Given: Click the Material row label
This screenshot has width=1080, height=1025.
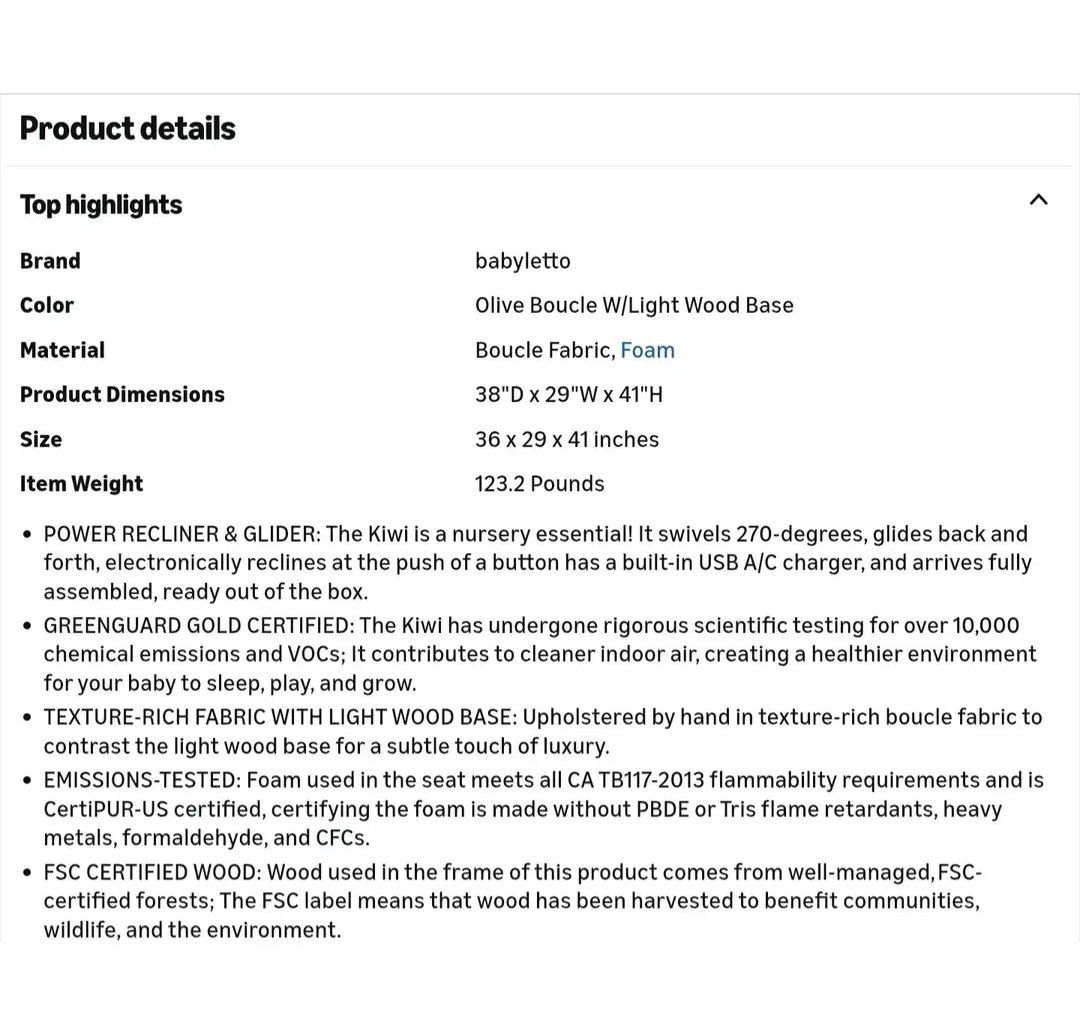Looking at the screenshot, I should [x=62, y=350].
